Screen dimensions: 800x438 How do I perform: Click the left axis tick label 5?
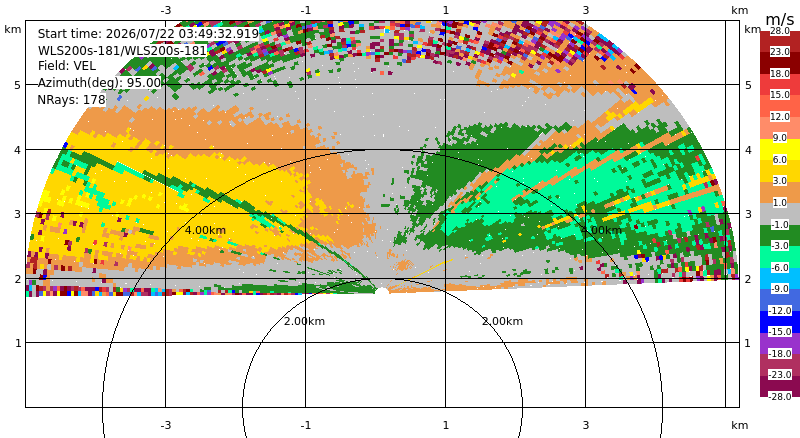coord(18,85)
